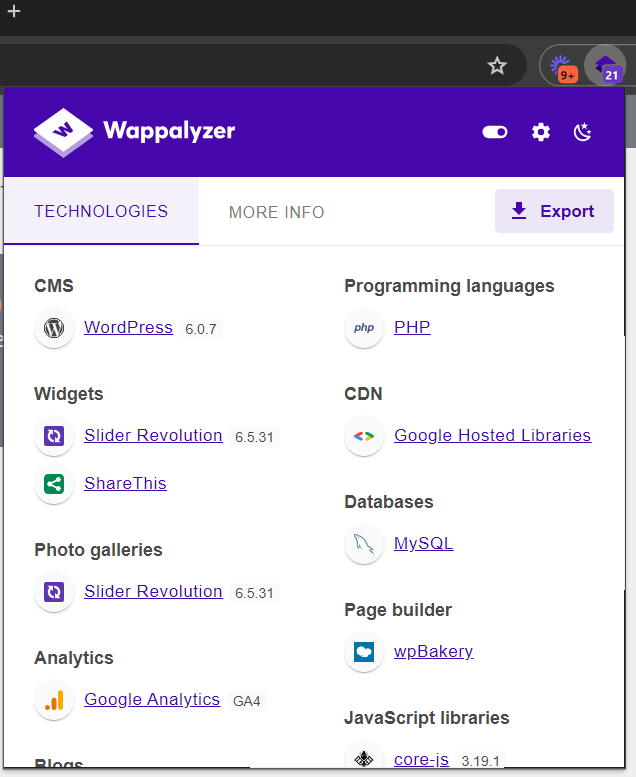Click Slider Revolution icon under Photo galleries
The height and width of the screenshot is (777, 636).
[x=54, y=592]
